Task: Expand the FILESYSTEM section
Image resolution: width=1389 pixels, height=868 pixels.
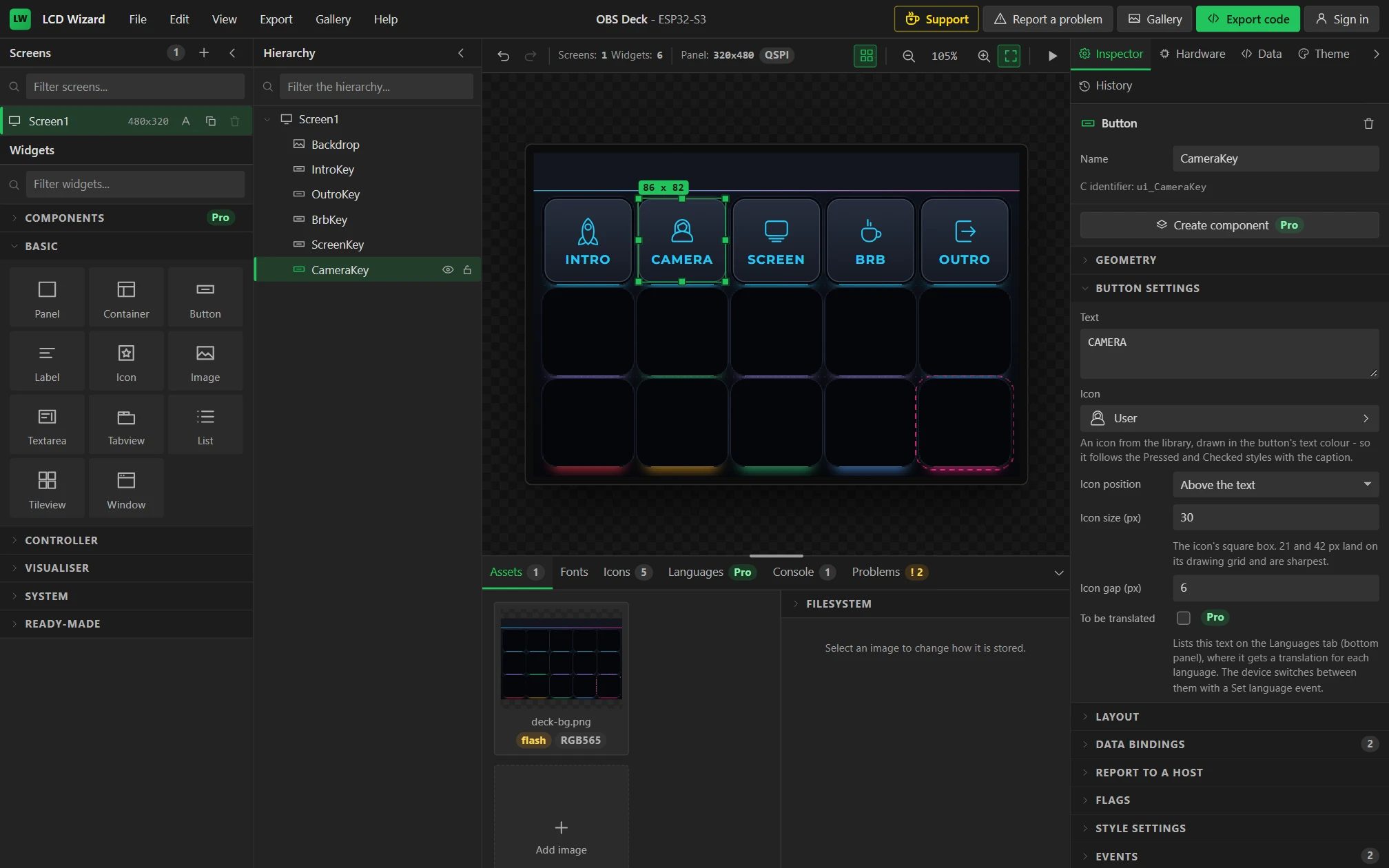Action: coord(925,604)
